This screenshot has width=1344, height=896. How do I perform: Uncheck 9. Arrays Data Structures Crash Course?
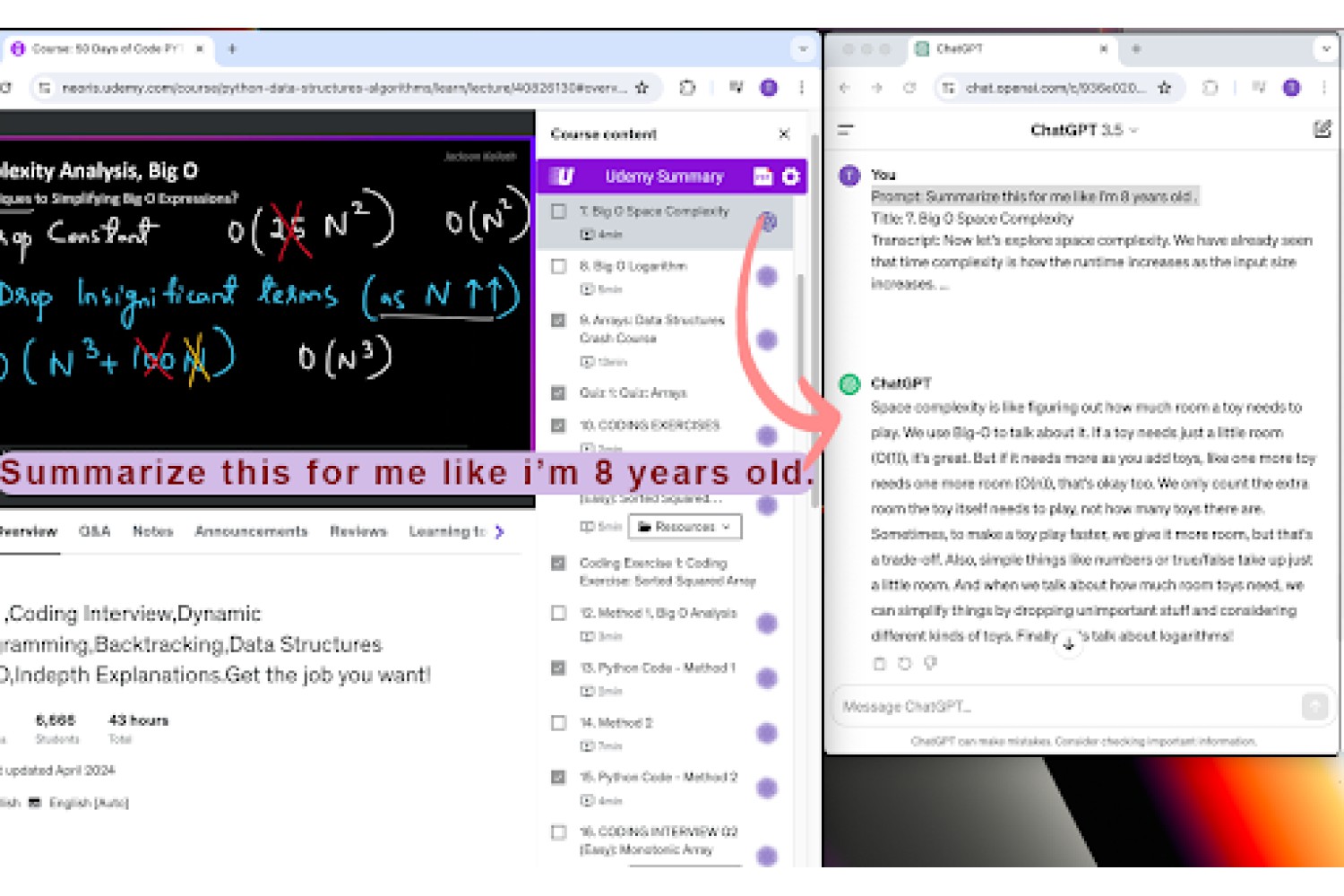point(559,320)
